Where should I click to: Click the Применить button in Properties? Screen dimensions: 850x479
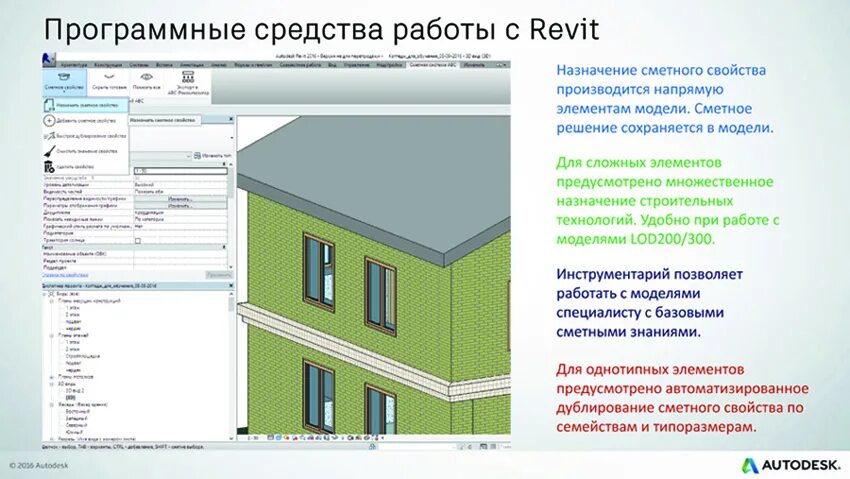point(219,275)
